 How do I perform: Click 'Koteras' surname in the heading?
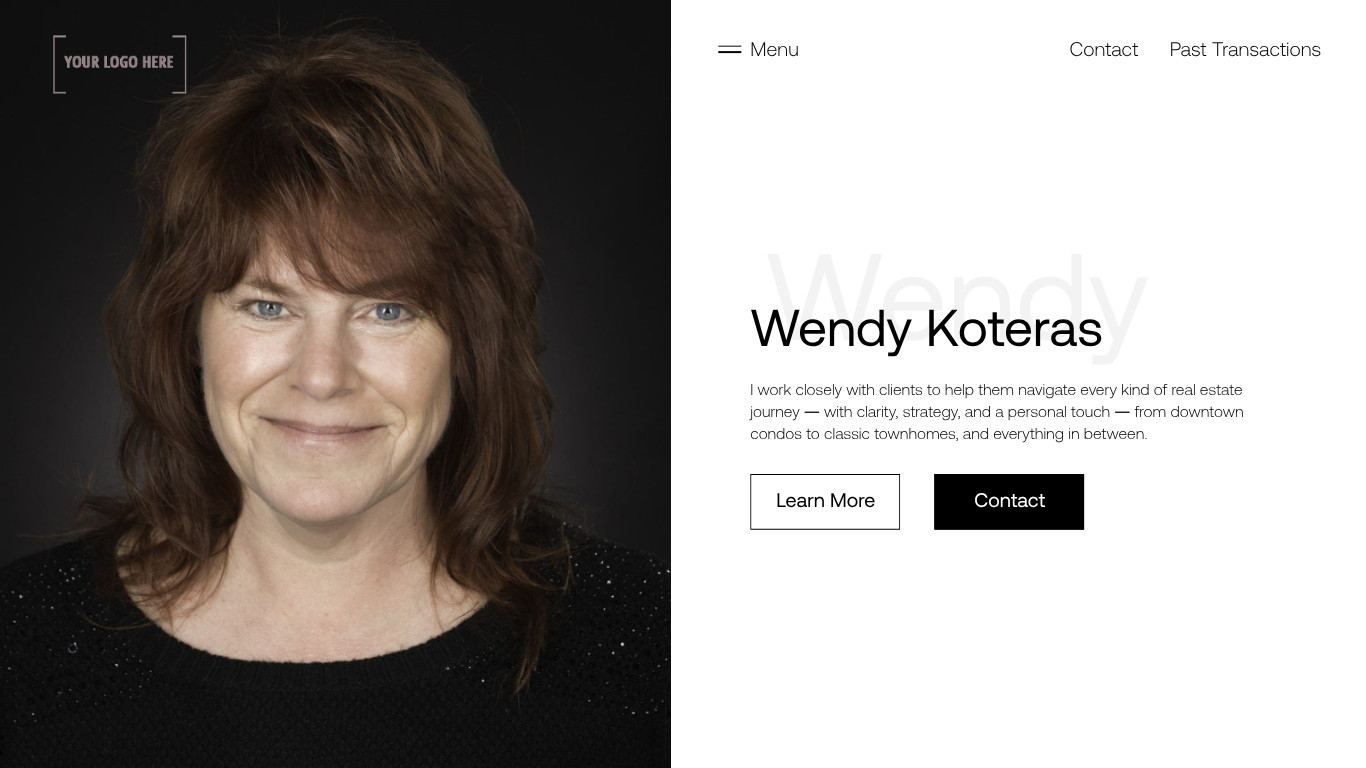pyautogui.click(x=1014, y=328)
